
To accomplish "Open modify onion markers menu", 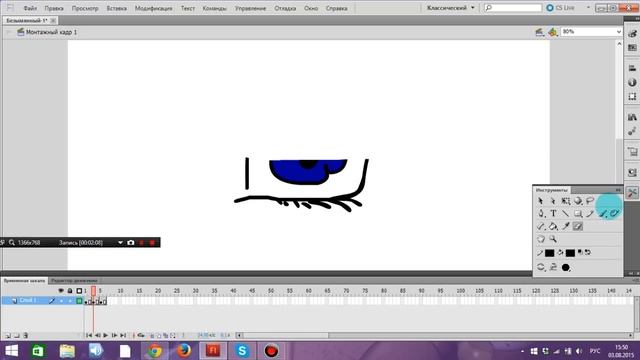I will coord(173,336).
